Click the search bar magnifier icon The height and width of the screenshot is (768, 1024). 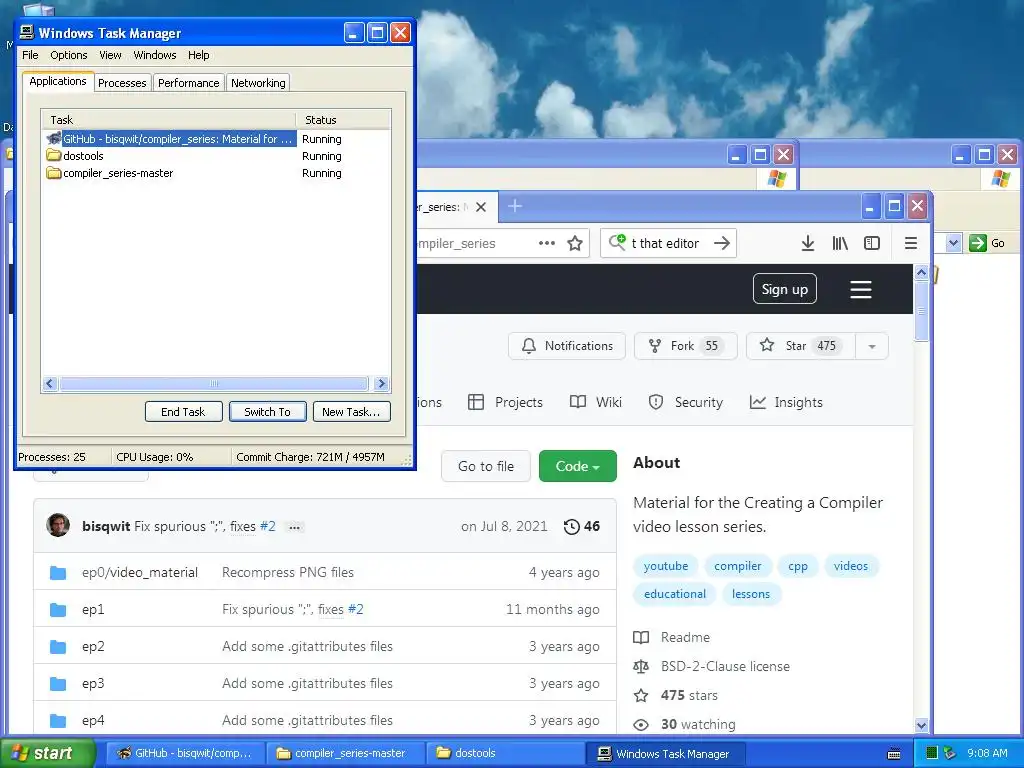coord(617,243)
